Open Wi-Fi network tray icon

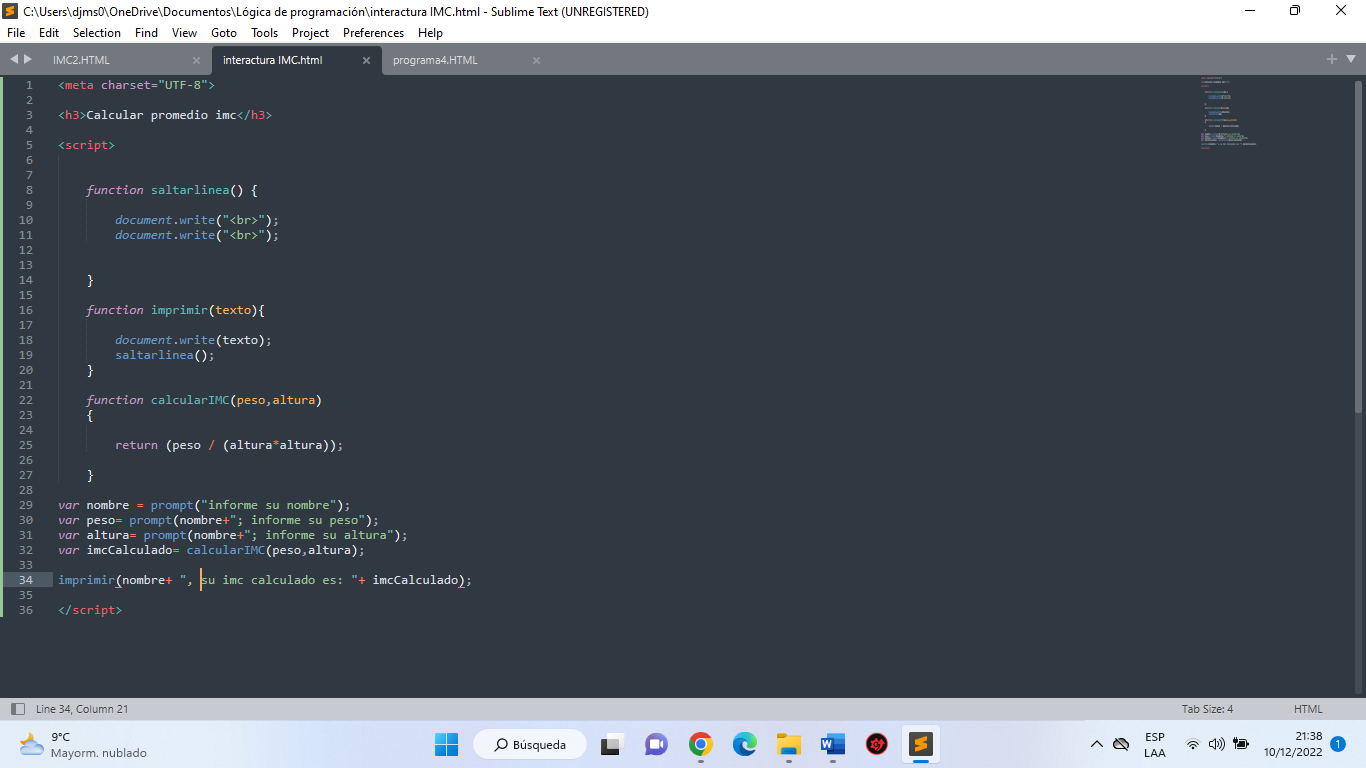tap(1193, 744)
